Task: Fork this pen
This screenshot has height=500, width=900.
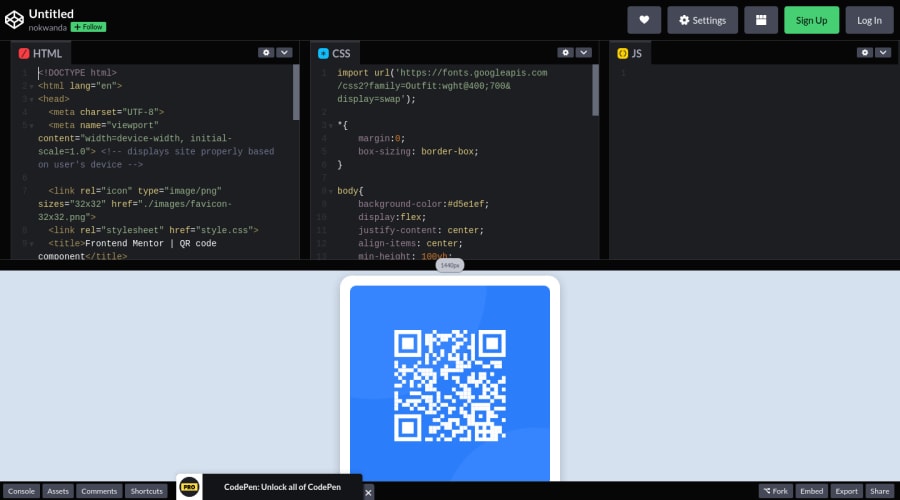Action: point(775,491)
